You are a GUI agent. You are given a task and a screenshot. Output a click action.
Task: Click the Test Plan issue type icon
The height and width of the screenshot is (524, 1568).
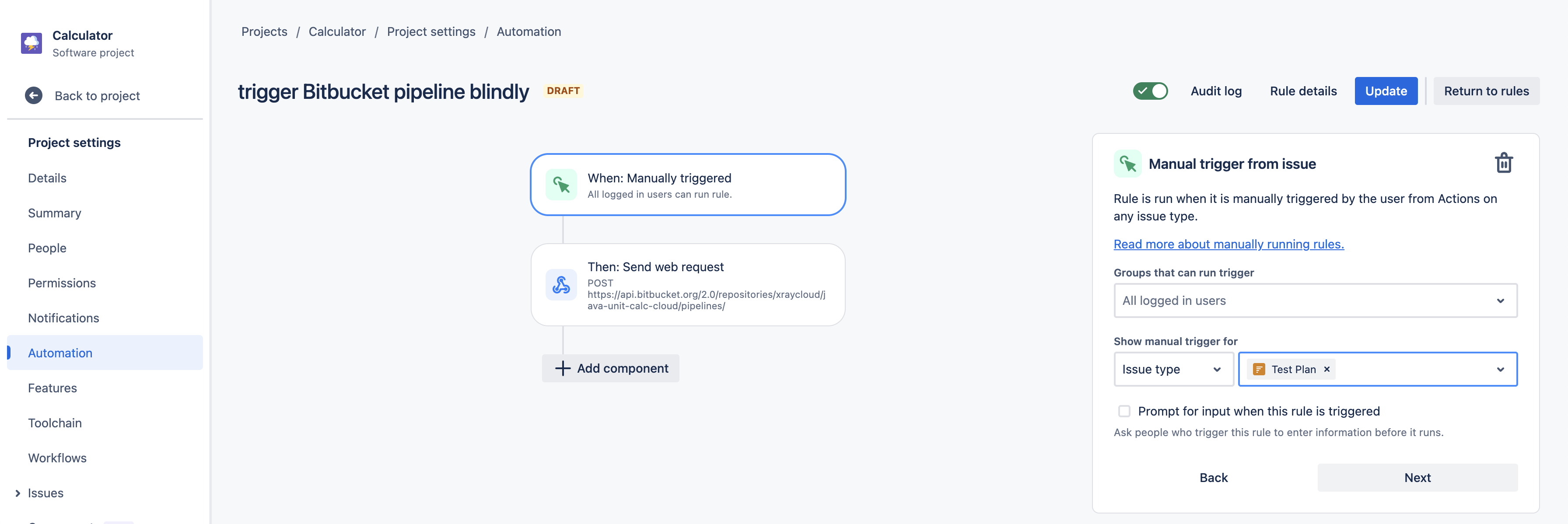1259,370
